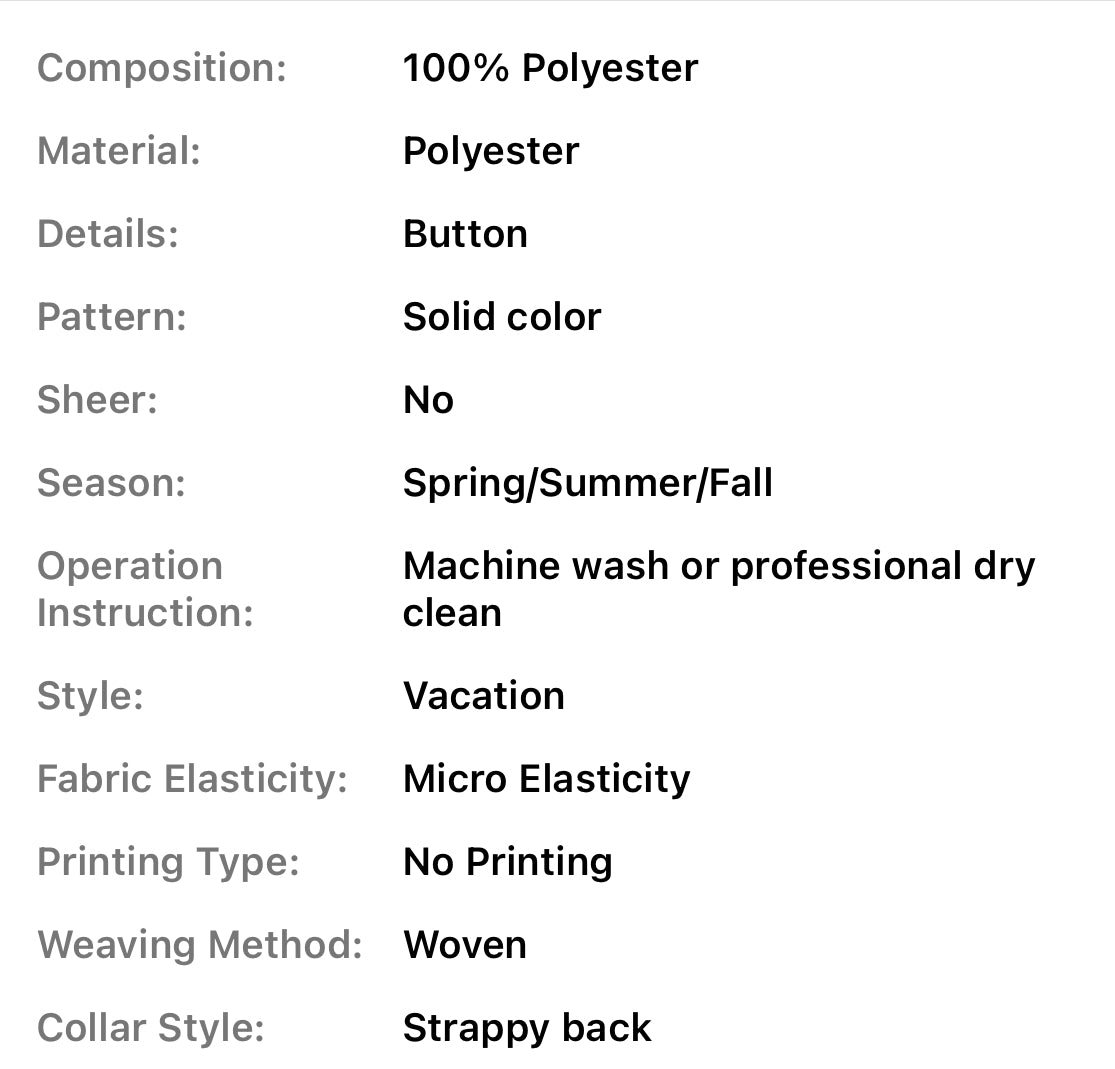Click the No Printing value
The height and width of the screenshot is (1069, 1115).
[x=508, y=862]
